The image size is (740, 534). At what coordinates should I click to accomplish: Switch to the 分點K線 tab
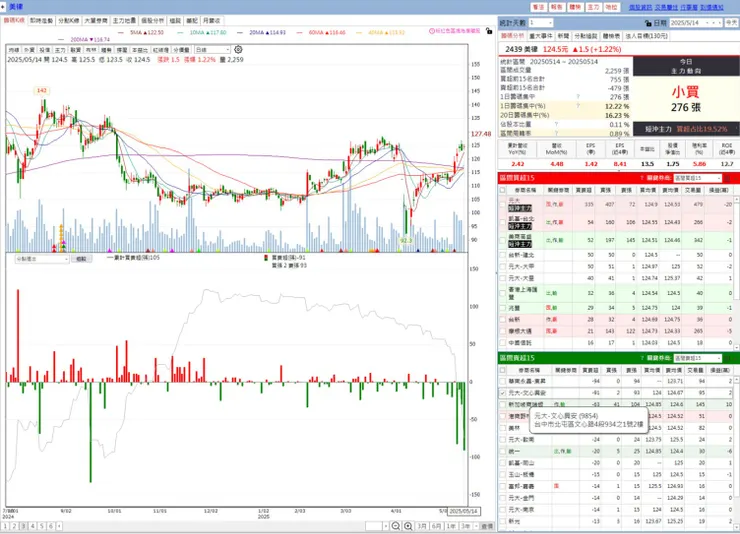(x=69, y=21)
